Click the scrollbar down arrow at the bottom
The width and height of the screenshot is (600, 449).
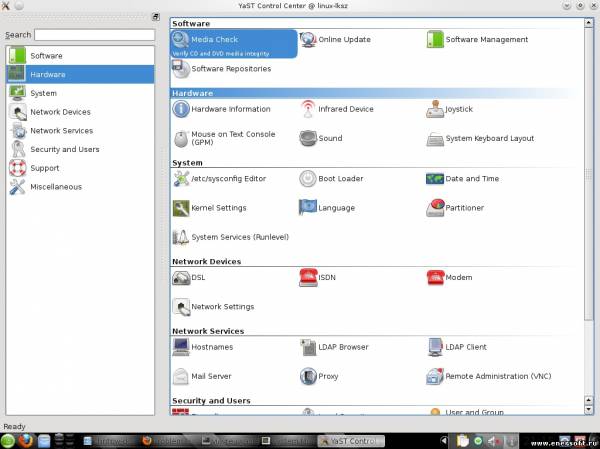click(589, 410)
